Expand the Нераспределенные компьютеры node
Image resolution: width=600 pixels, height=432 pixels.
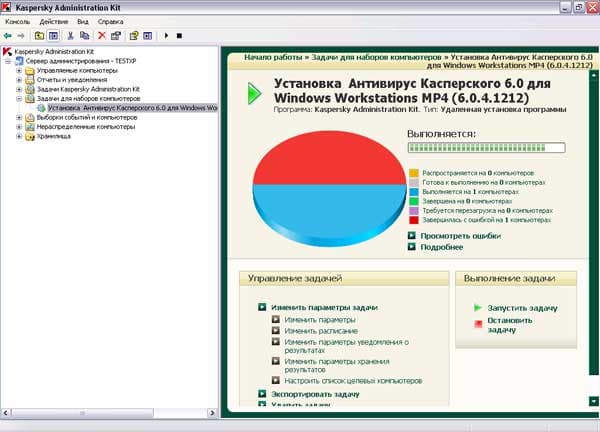click(19, 127)
